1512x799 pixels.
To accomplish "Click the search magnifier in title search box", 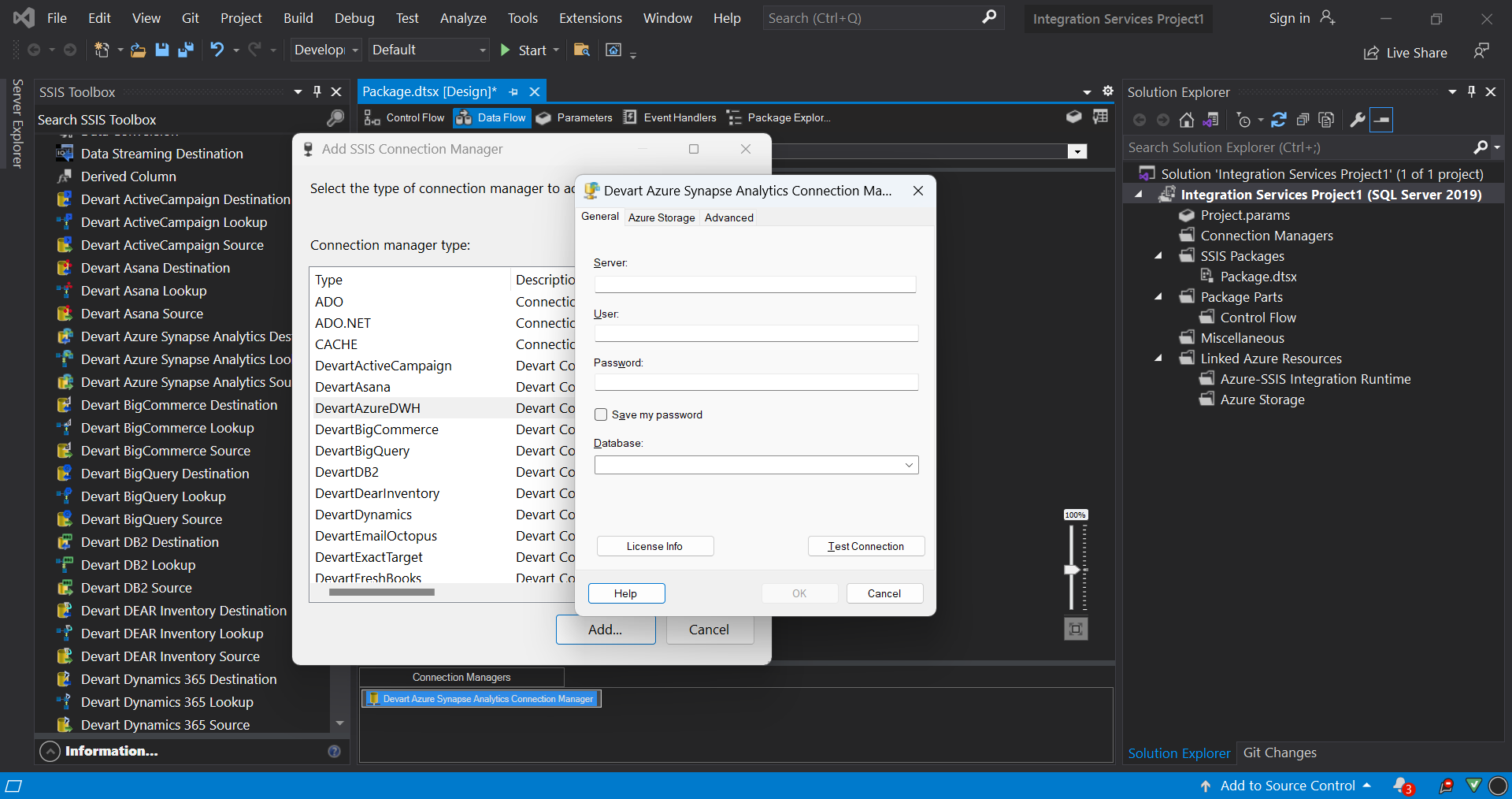I will (989, 17).
